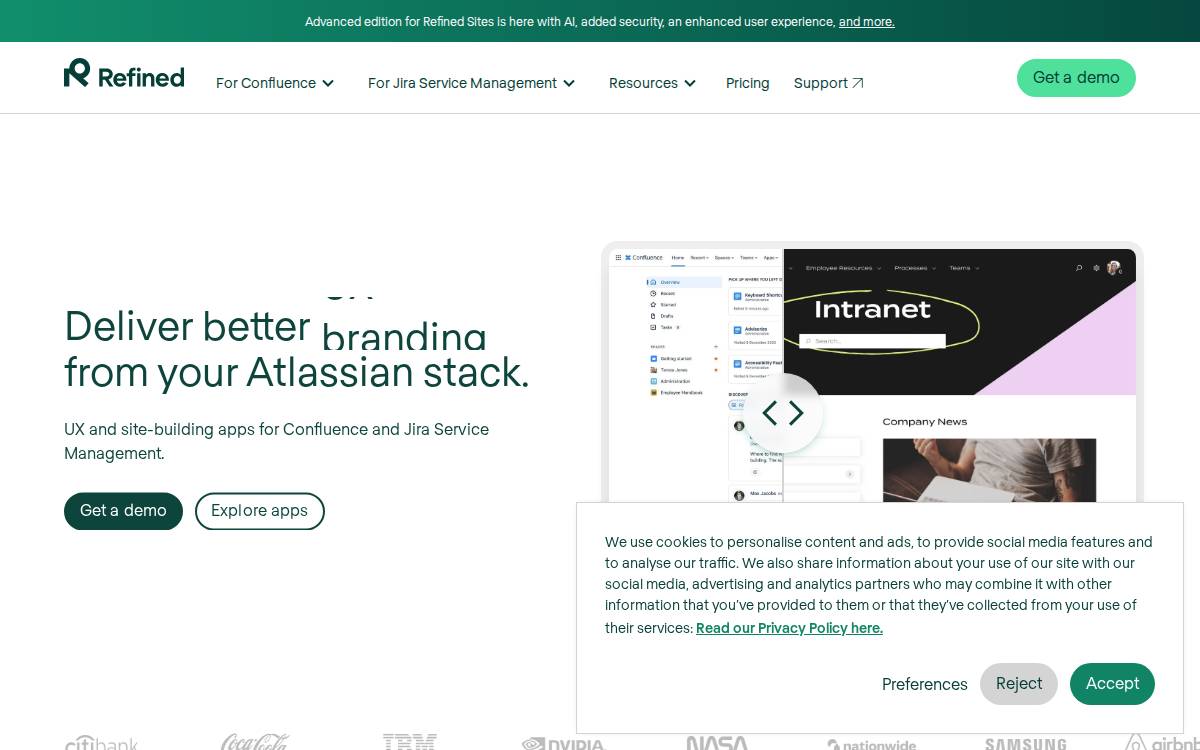Open the Support external link
This screenshot has width=1200, height=750.
pos(829,83)
